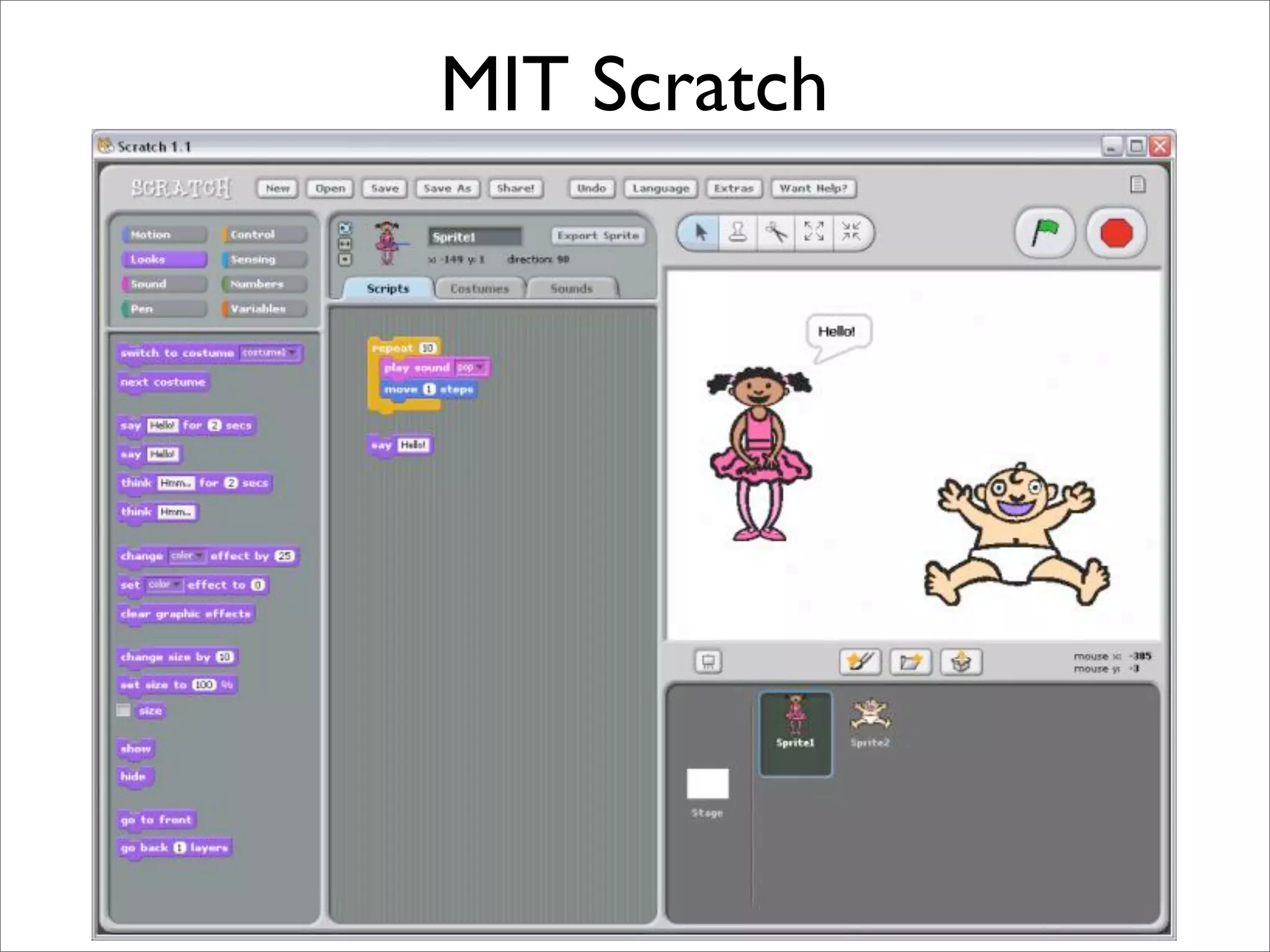The image size is (1270, 952).
Task: Click the 100 value in set size block
Action: pos(204,685)
